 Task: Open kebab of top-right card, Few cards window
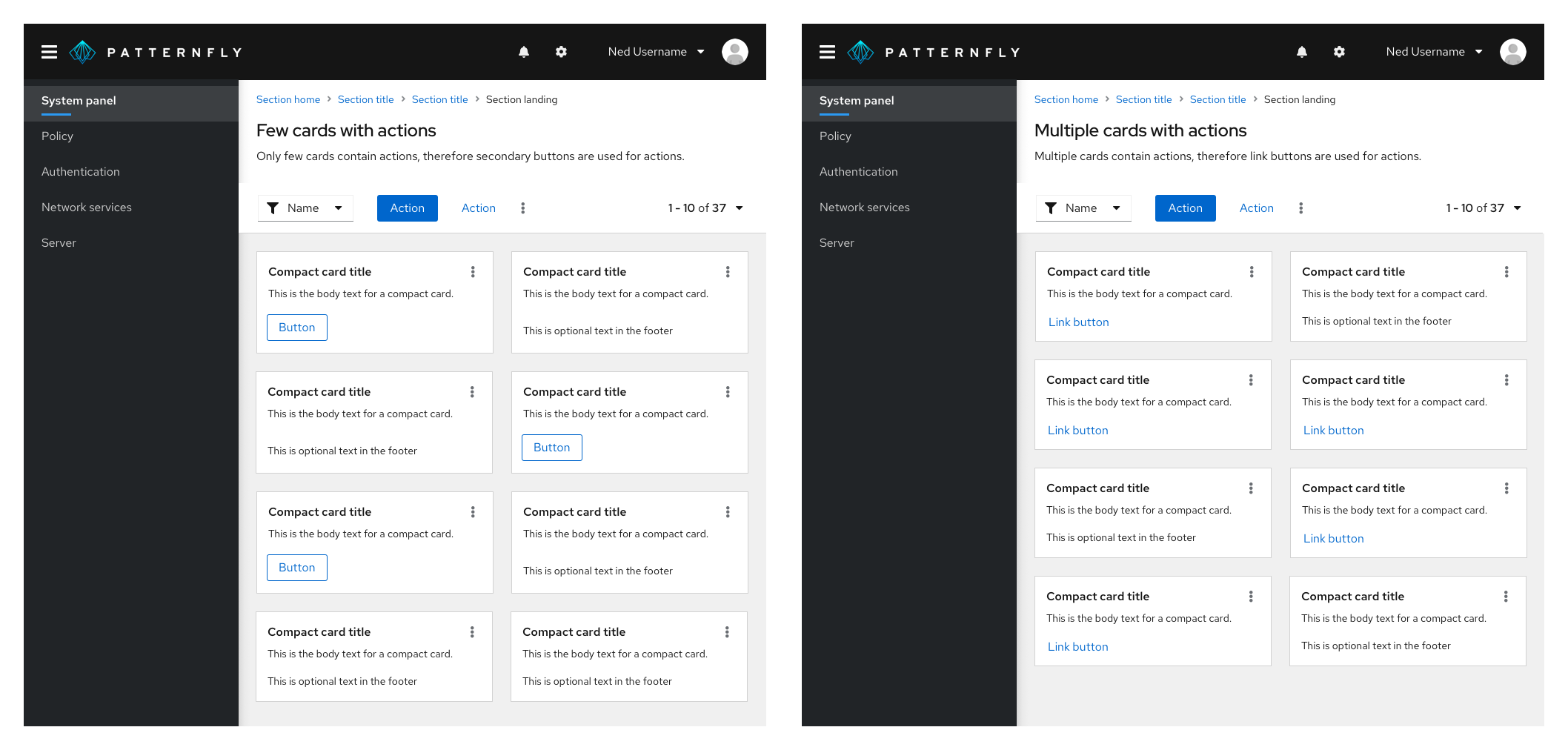[x=728, y=272]
